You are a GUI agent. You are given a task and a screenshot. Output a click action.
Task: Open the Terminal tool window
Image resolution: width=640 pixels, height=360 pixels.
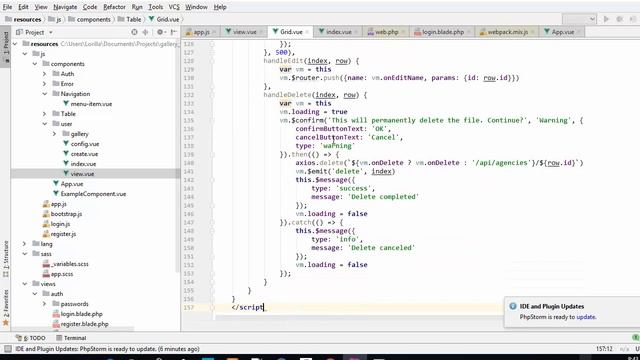71,338
